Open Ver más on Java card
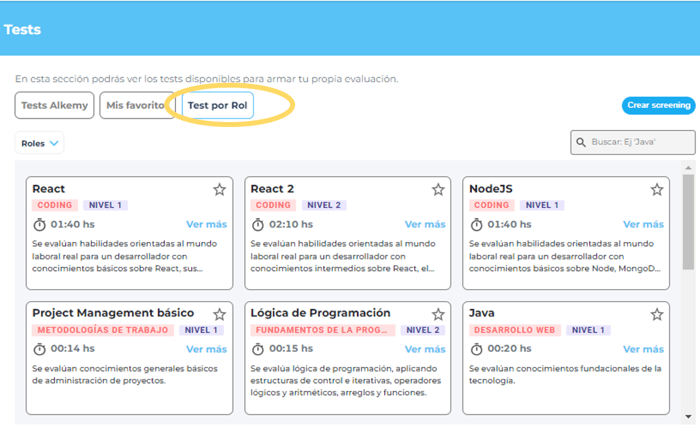 click(643, 349)
